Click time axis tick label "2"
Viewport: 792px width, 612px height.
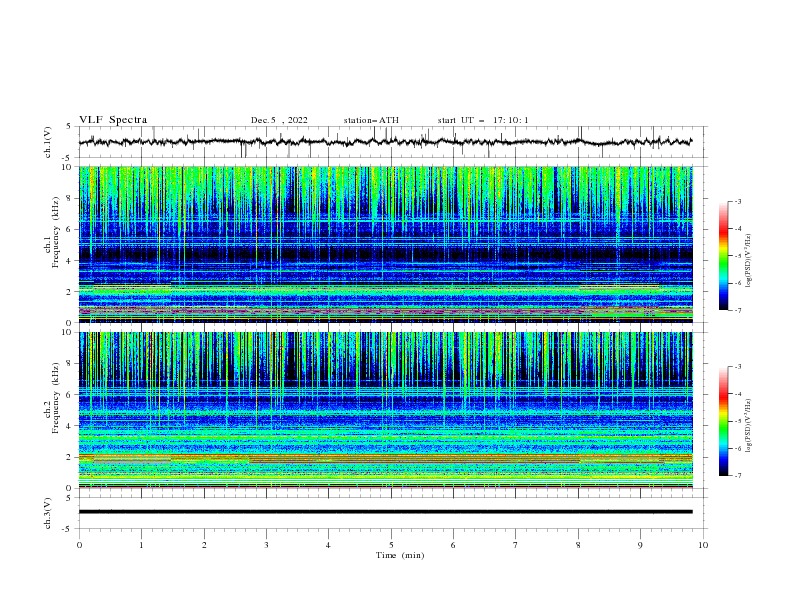204,545
